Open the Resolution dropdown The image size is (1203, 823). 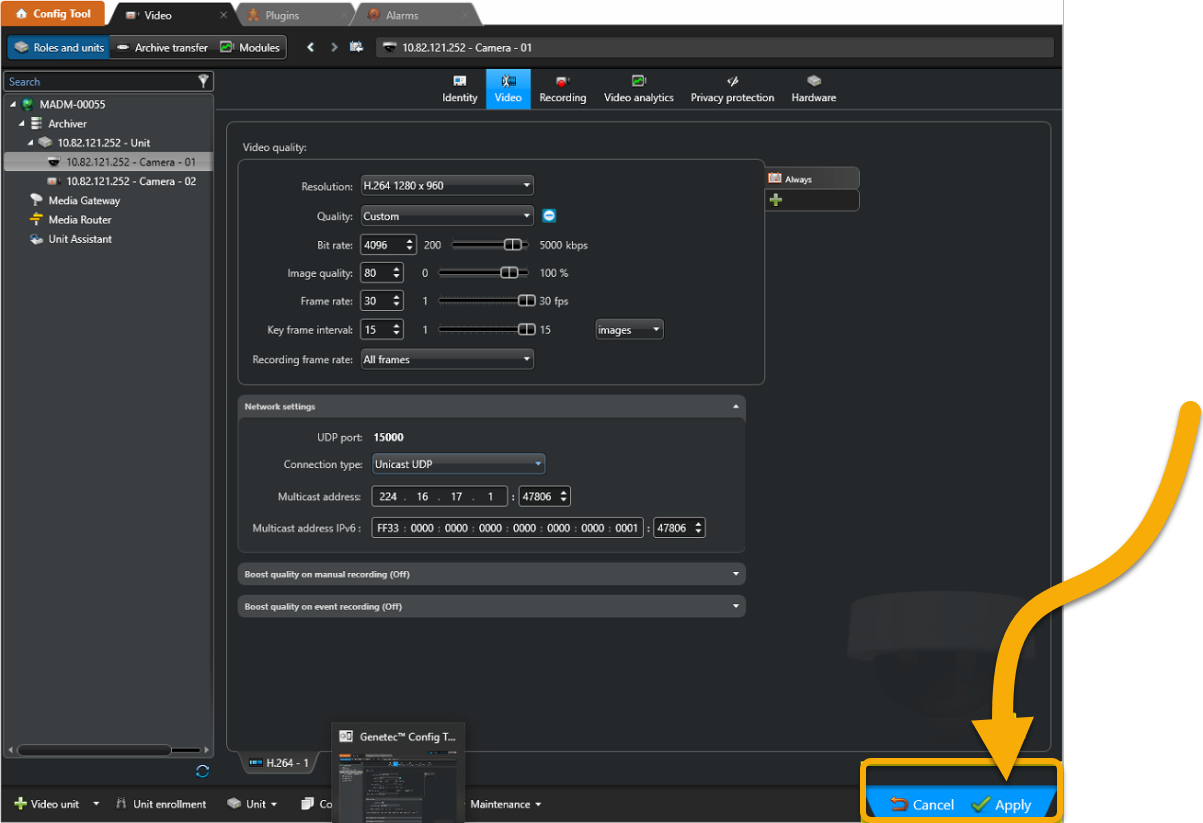click(527, 185)
